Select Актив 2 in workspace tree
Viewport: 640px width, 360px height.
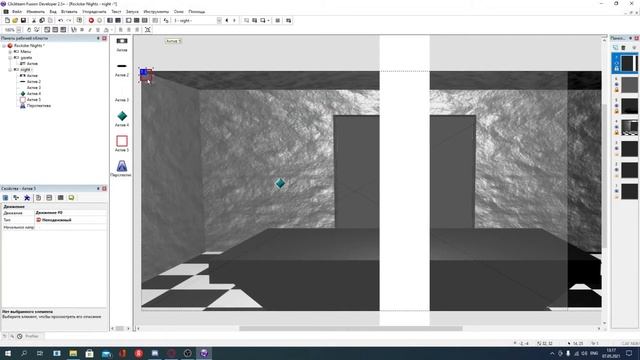click(33, 82)
